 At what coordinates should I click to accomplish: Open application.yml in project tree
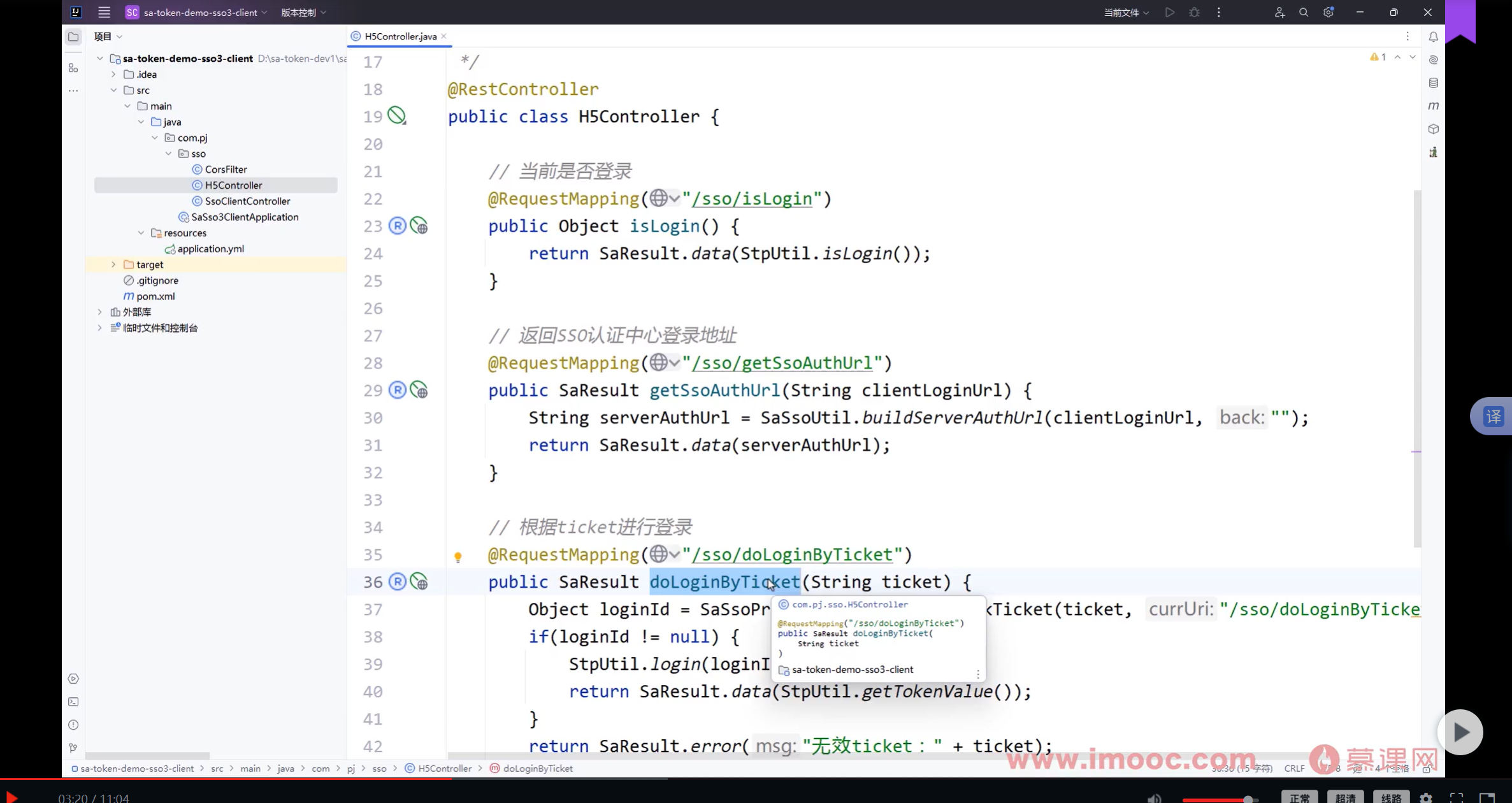pos(204,249)
